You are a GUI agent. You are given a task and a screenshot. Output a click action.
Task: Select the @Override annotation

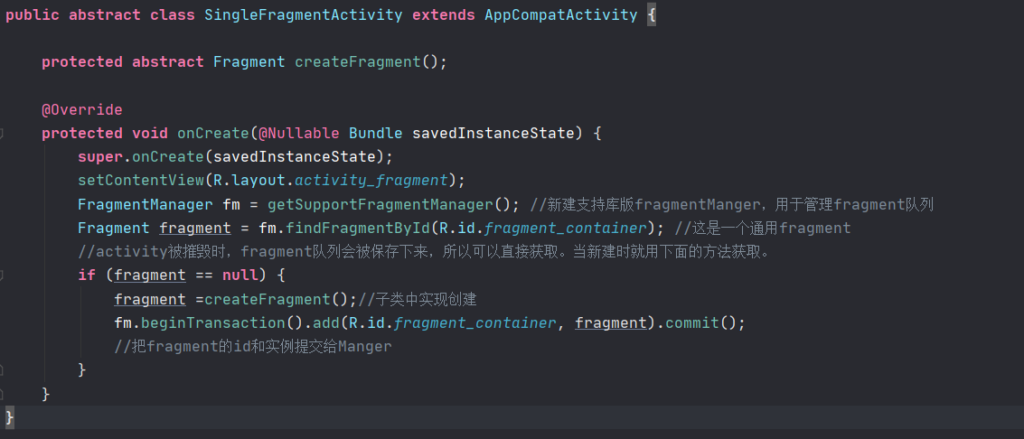[x=82, y=110]
